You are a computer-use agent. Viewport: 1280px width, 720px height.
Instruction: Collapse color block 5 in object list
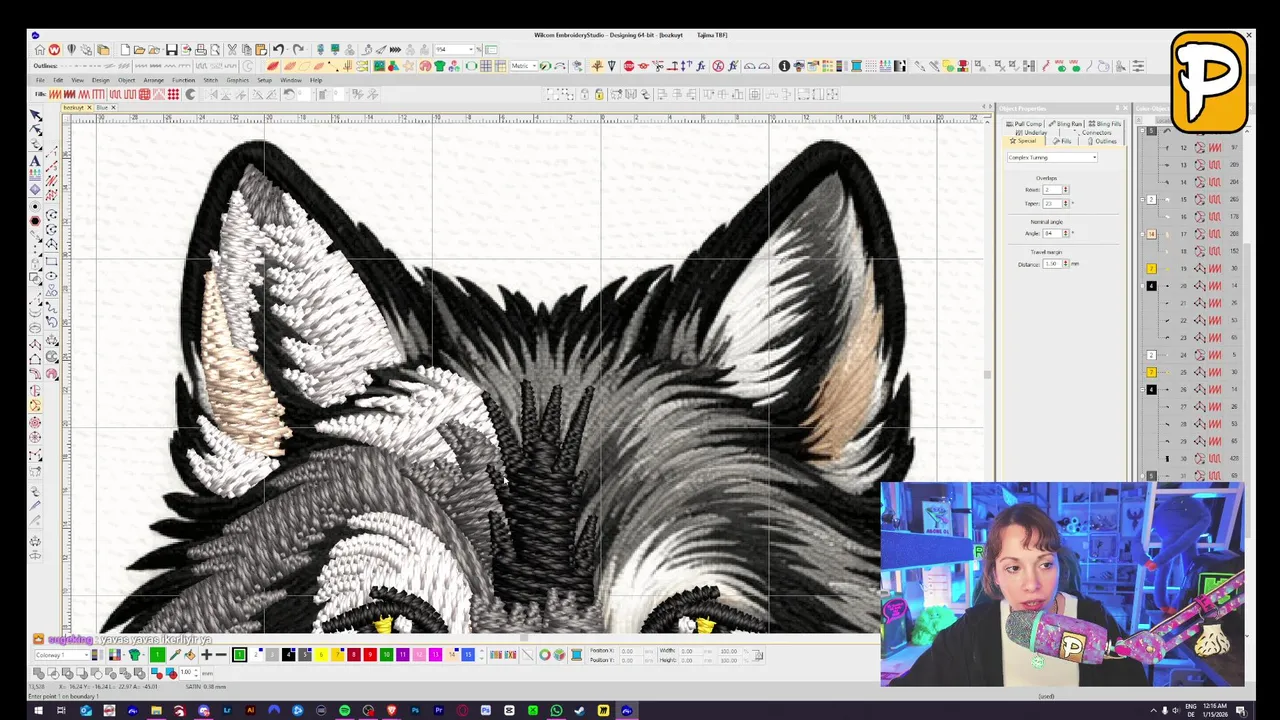1142,130
